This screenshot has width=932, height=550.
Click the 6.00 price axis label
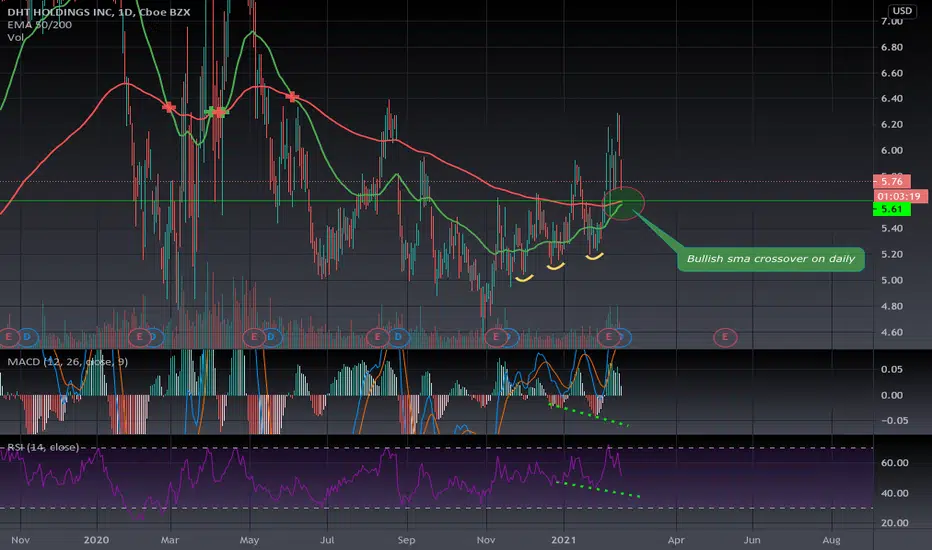coord(892,150)
